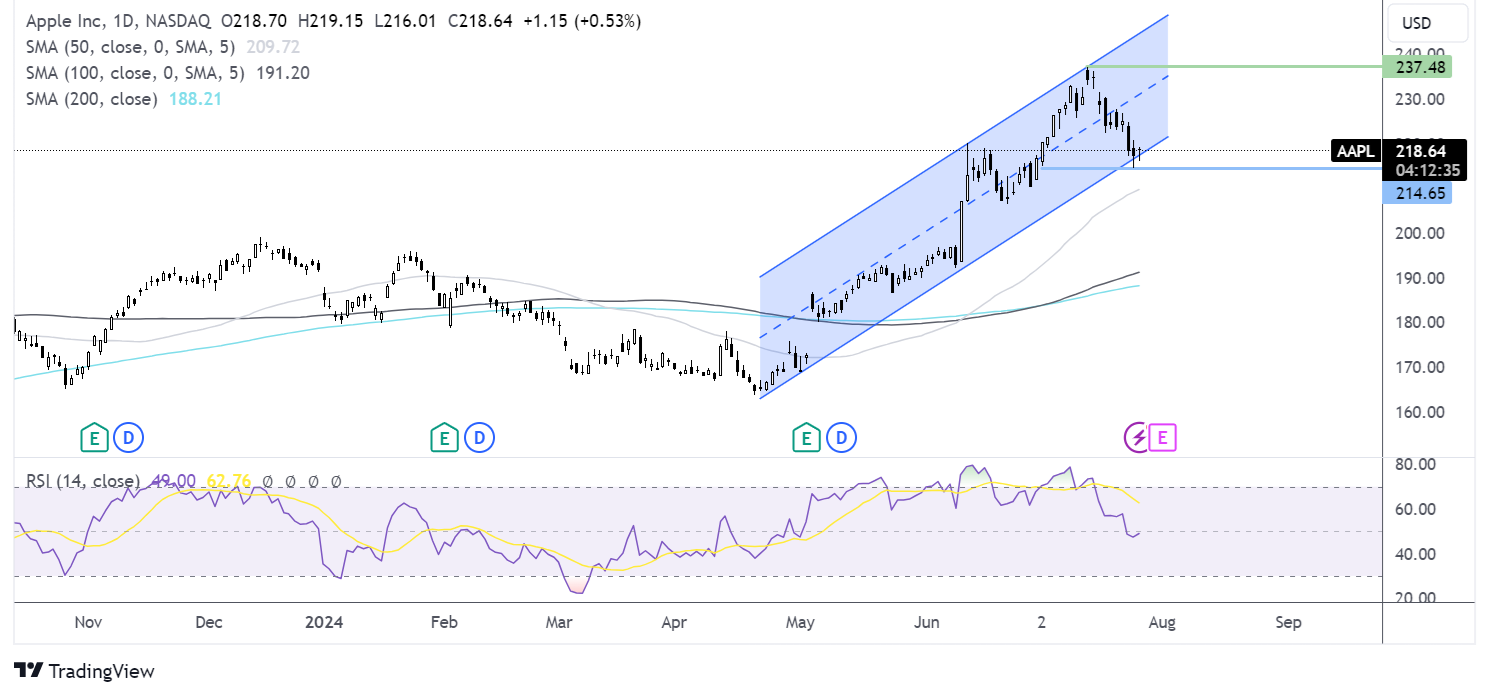This screenshot has width=1490, height=697.
Task: Click the Feb label on the time axis
Action: (x=444, y=622)
